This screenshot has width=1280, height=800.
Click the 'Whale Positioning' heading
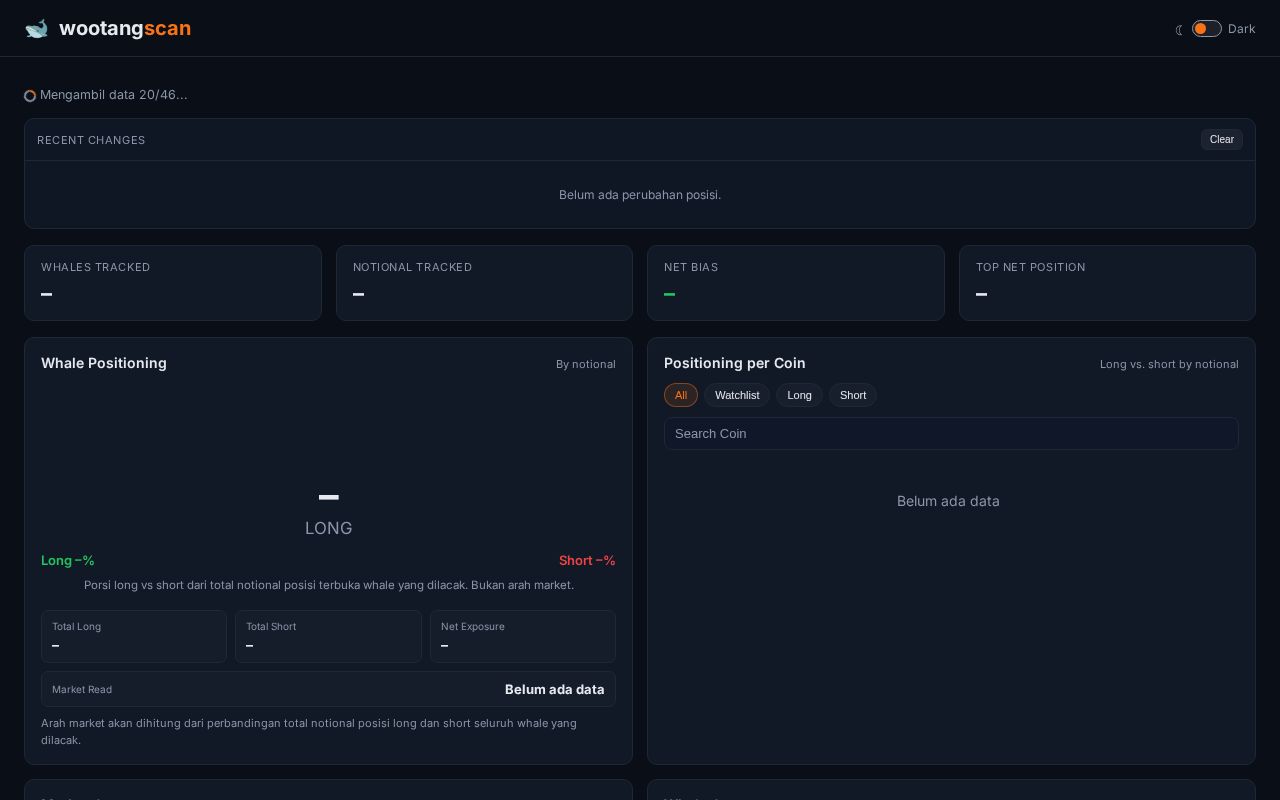point(104,363)
